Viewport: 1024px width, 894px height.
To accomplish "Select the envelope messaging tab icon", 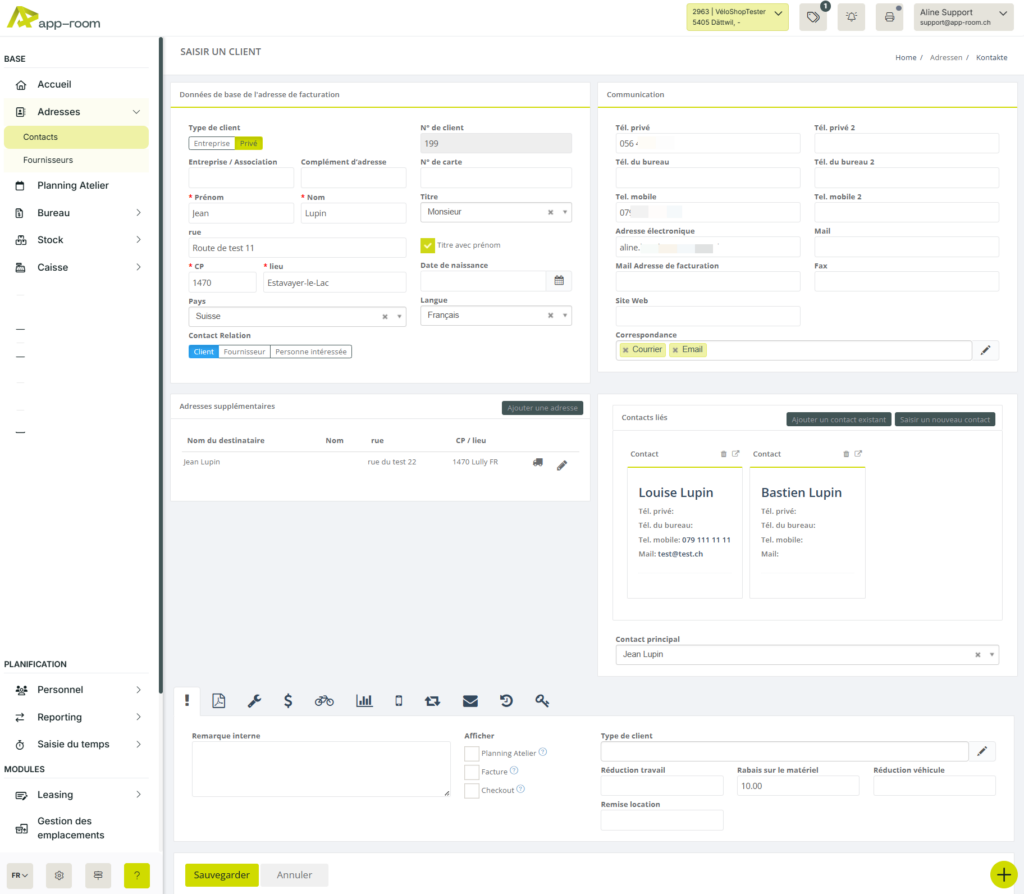I will 468,700.
